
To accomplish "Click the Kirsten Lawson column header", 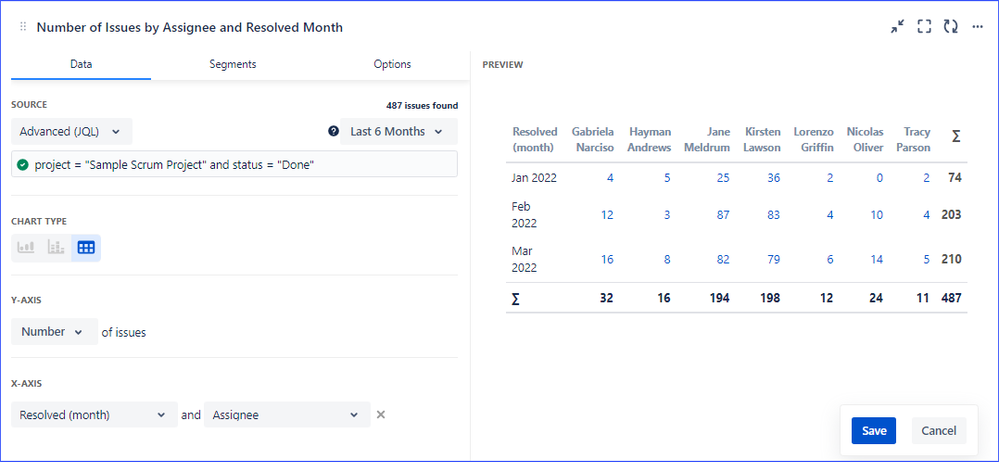I will point(762,140).
